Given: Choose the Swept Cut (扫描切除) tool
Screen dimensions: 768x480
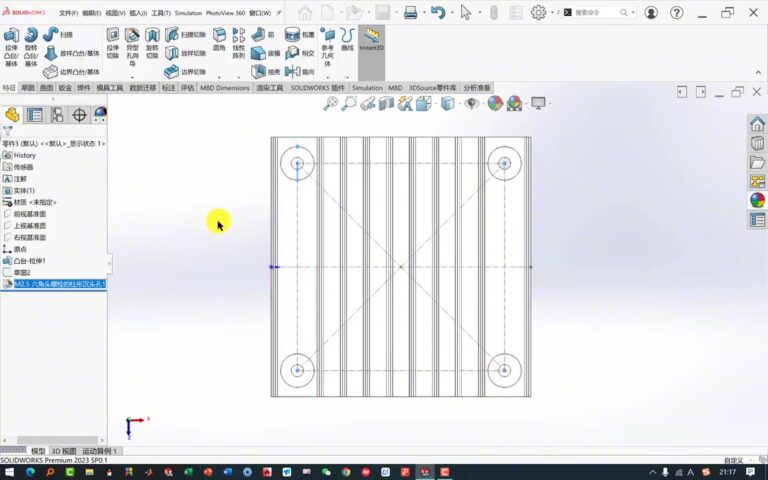Looking at the screenshot, I should click(x=185, y=34).
